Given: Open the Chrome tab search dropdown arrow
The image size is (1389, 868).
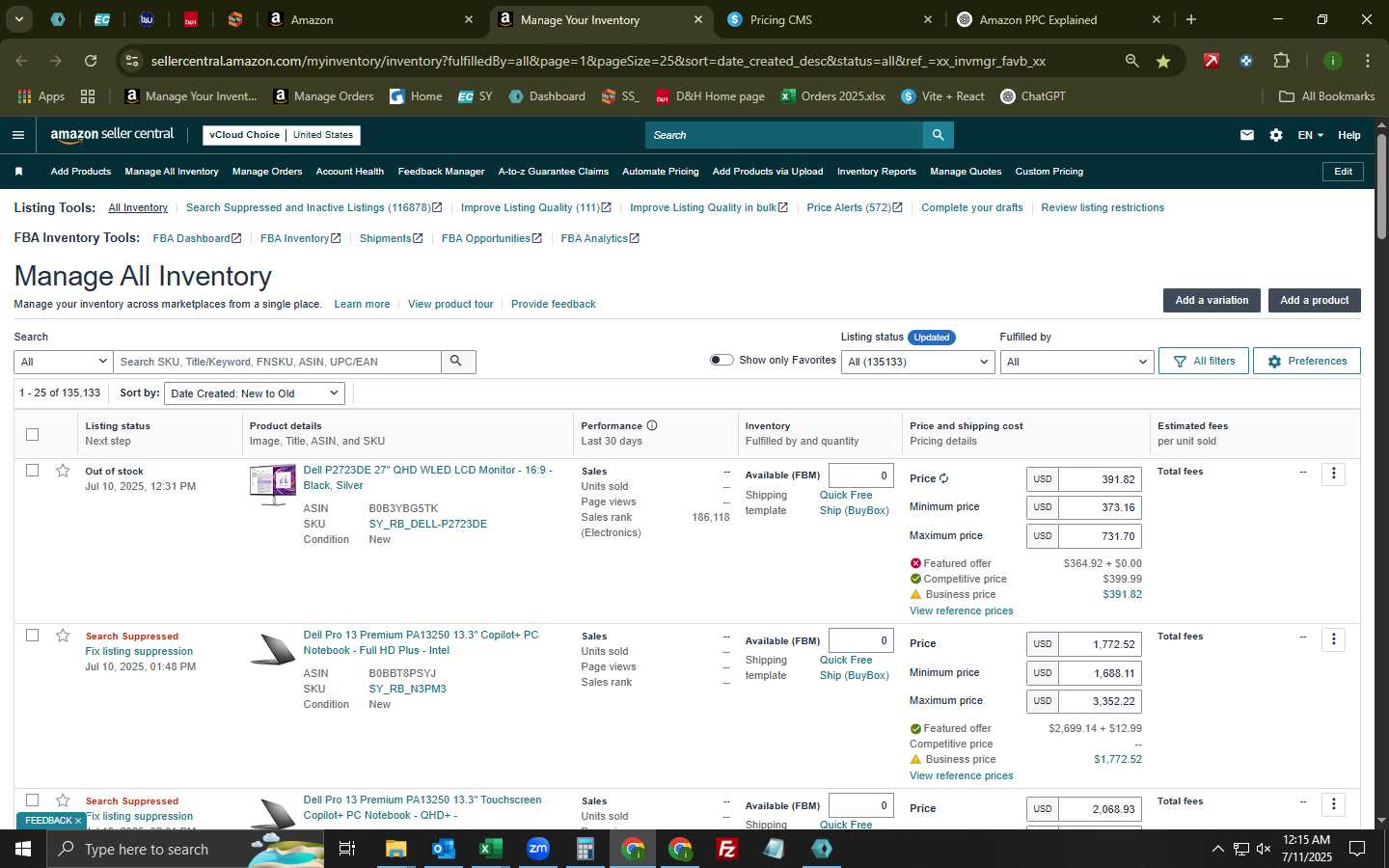Looking at the screenshot, I should pos(18,19).
